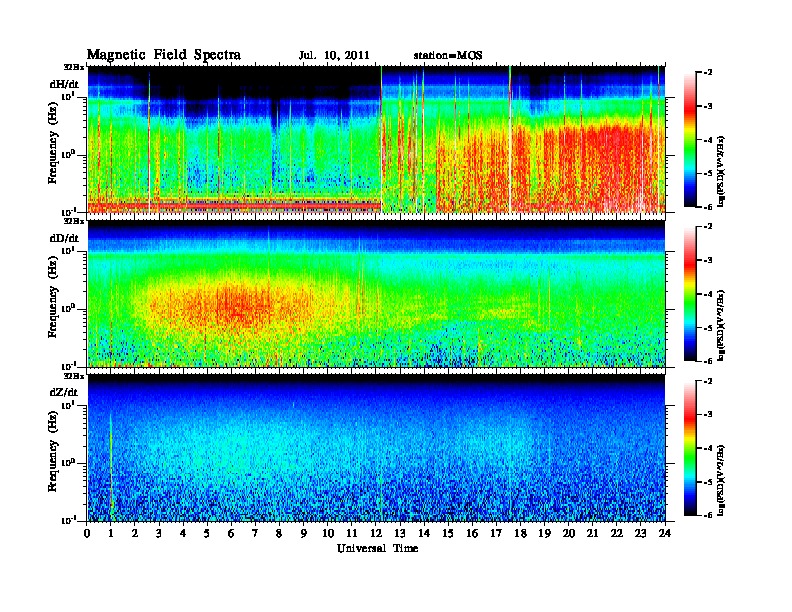Click the "-3" tick on dD/dt colorbar
Viewport: 792px width, 612px height.
(x=708, y=261)
